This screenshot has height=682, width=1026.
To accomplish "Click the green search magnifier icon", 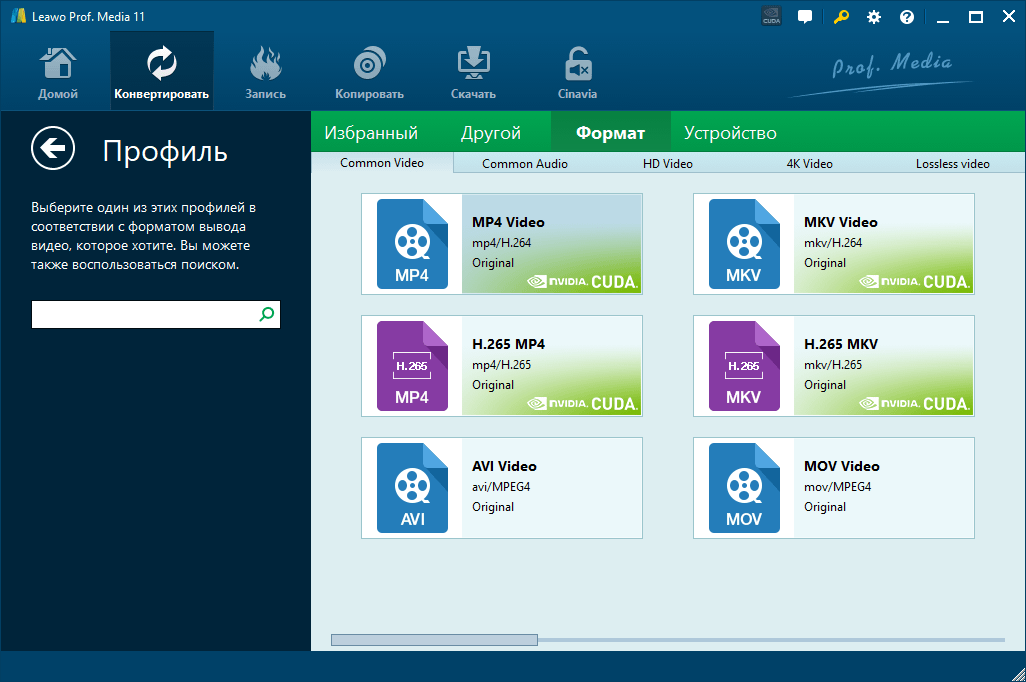I will [x=266, y=314].
